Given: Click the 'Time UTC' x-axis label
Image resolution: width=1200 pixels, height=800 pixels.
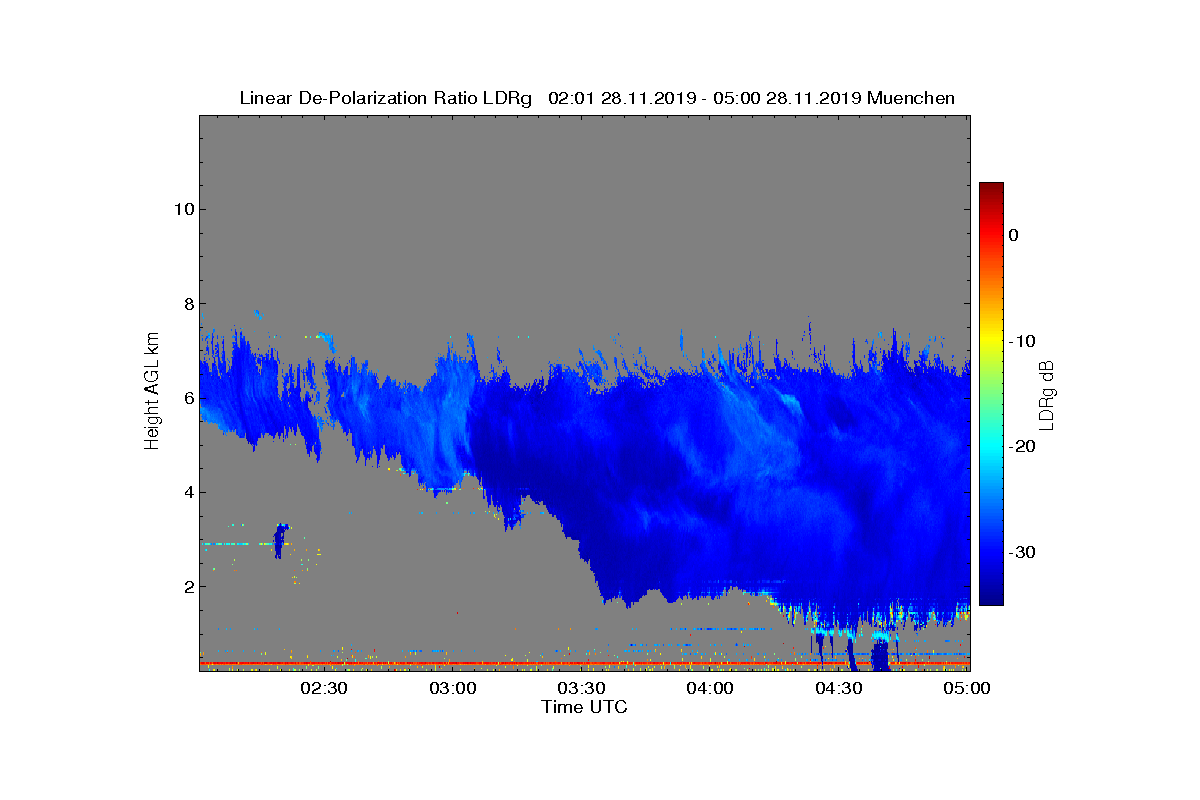Looking at the screenshot, I should click(585, 707).
